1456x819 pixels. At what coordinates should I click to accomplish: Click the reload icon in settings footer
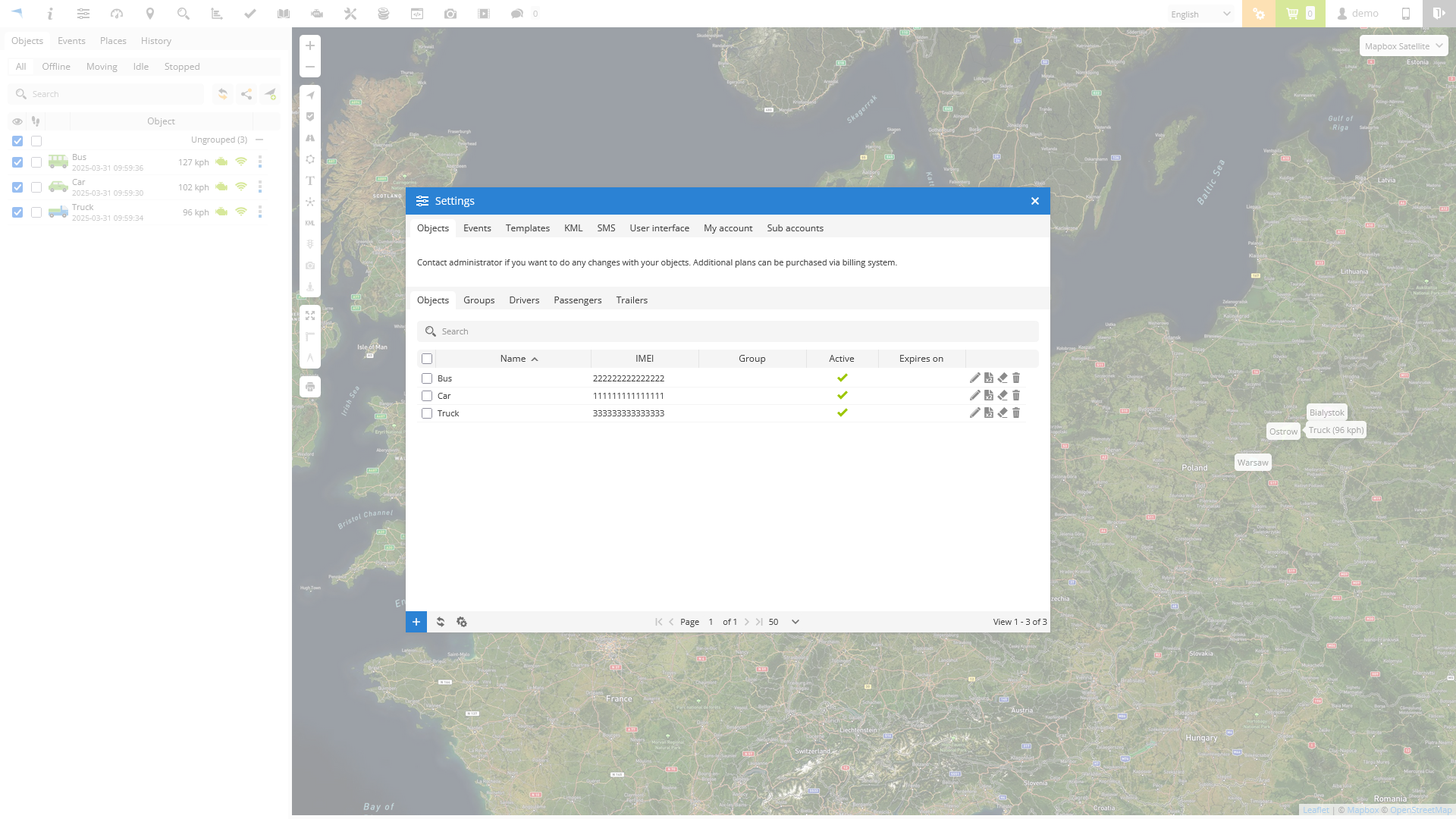pyautogui.click(x=441, y=622)
